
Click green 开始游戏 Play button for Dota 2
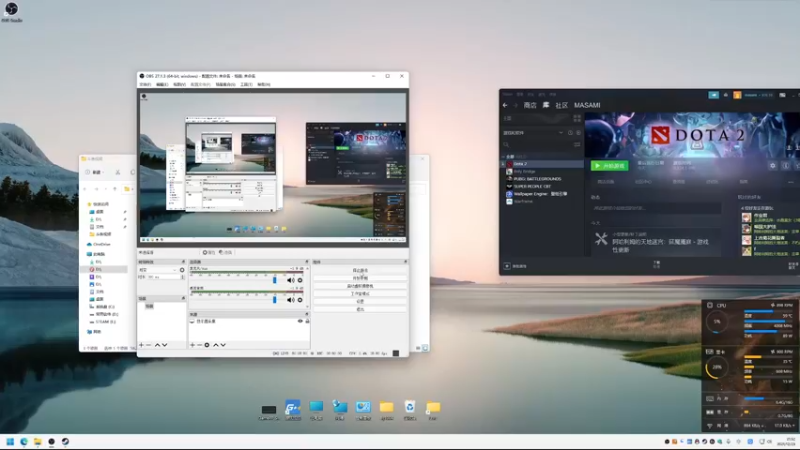pyautogui.click(x=610, y=166)
